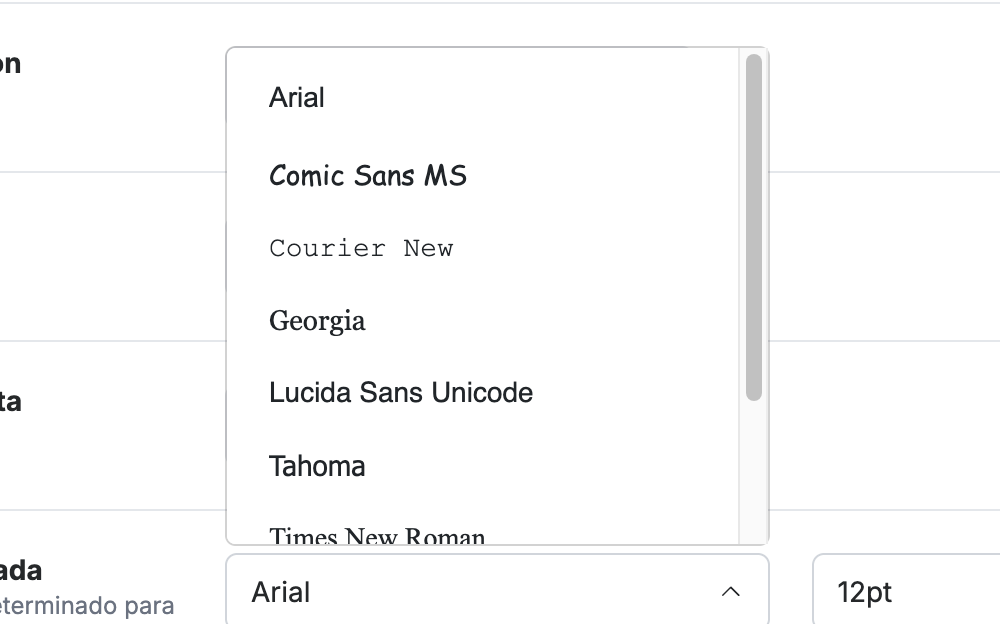Click the gray text "eterminado para"
This screenshot has height=624, width=1000.
[x=87, y=605]
